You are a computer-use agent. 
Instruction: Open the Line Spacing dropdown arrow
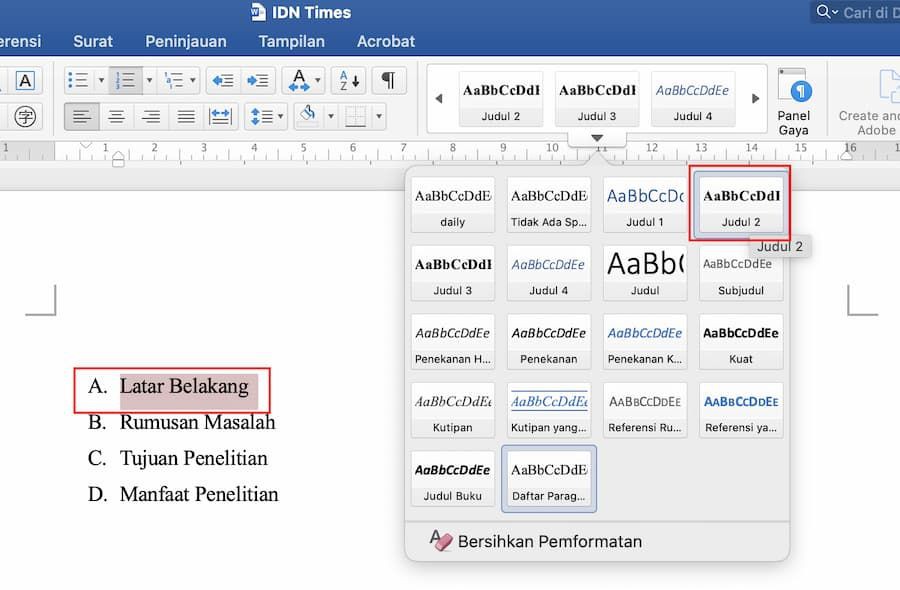point(281,116)
